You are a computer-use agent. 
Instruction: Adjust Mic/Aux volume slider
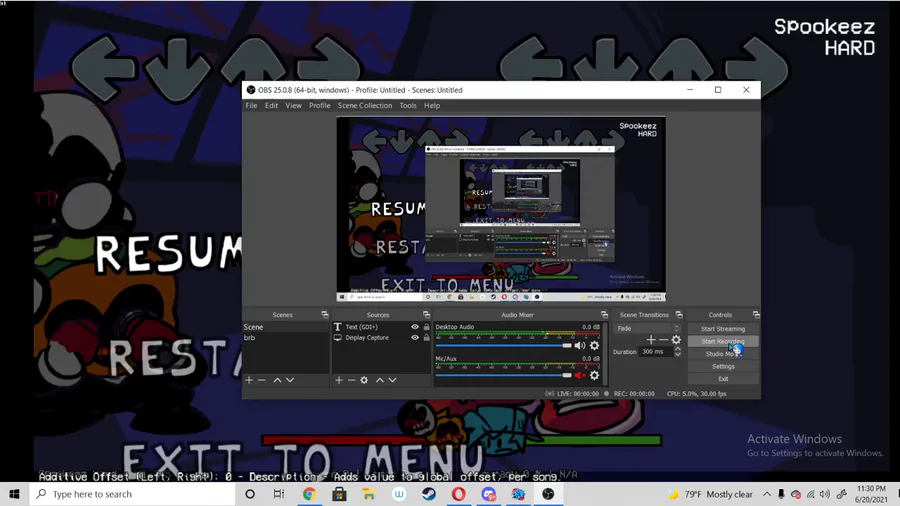click(x=503, y=375)
